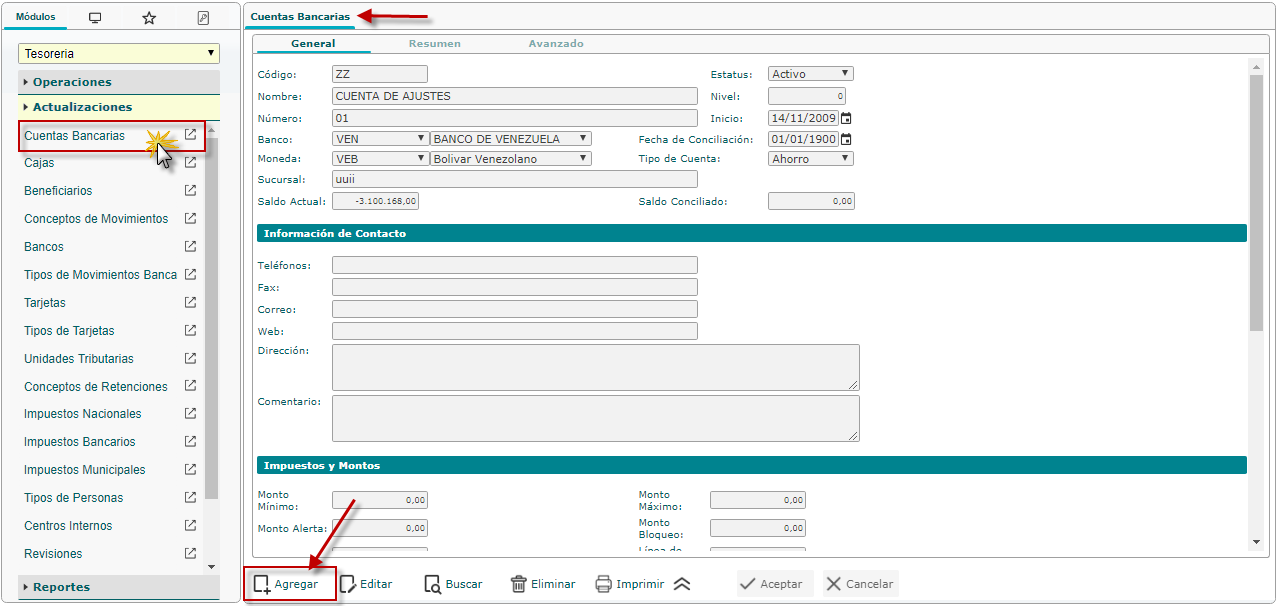The width and height of the screenshot is (1279, 606).
Task: Open Cuentas Bancarias menu entry
Action: coord(75,135)
